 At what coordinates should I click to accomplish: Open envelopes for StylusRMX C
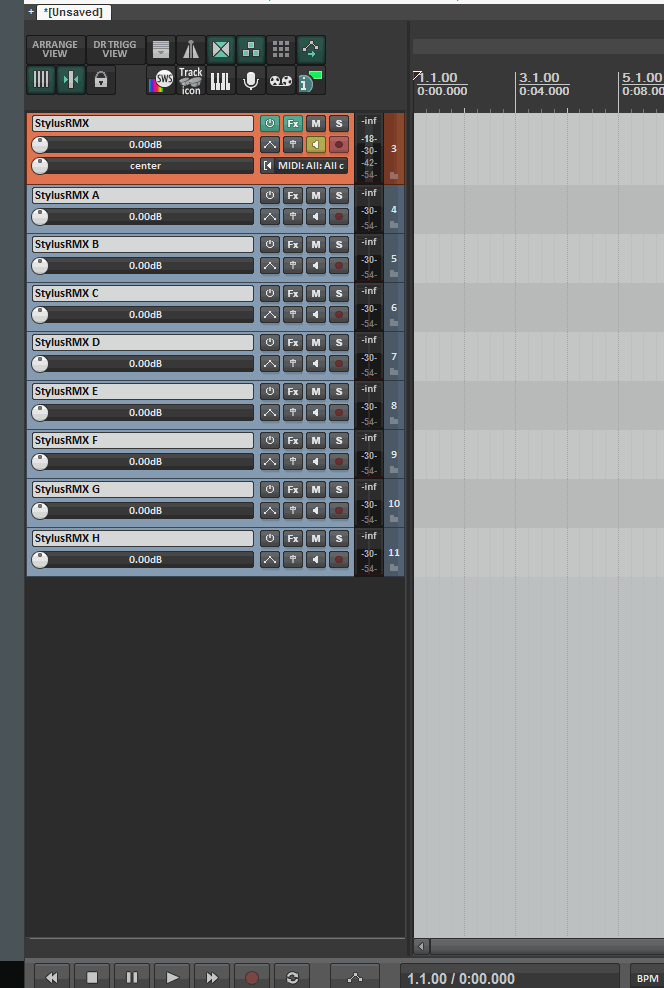[270, 314]
